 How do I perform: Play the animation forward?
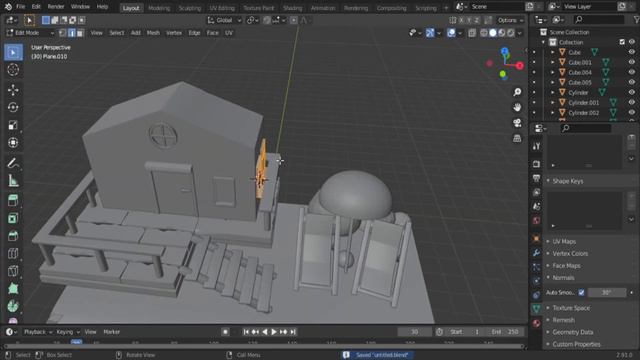click(x=274, y=332)
